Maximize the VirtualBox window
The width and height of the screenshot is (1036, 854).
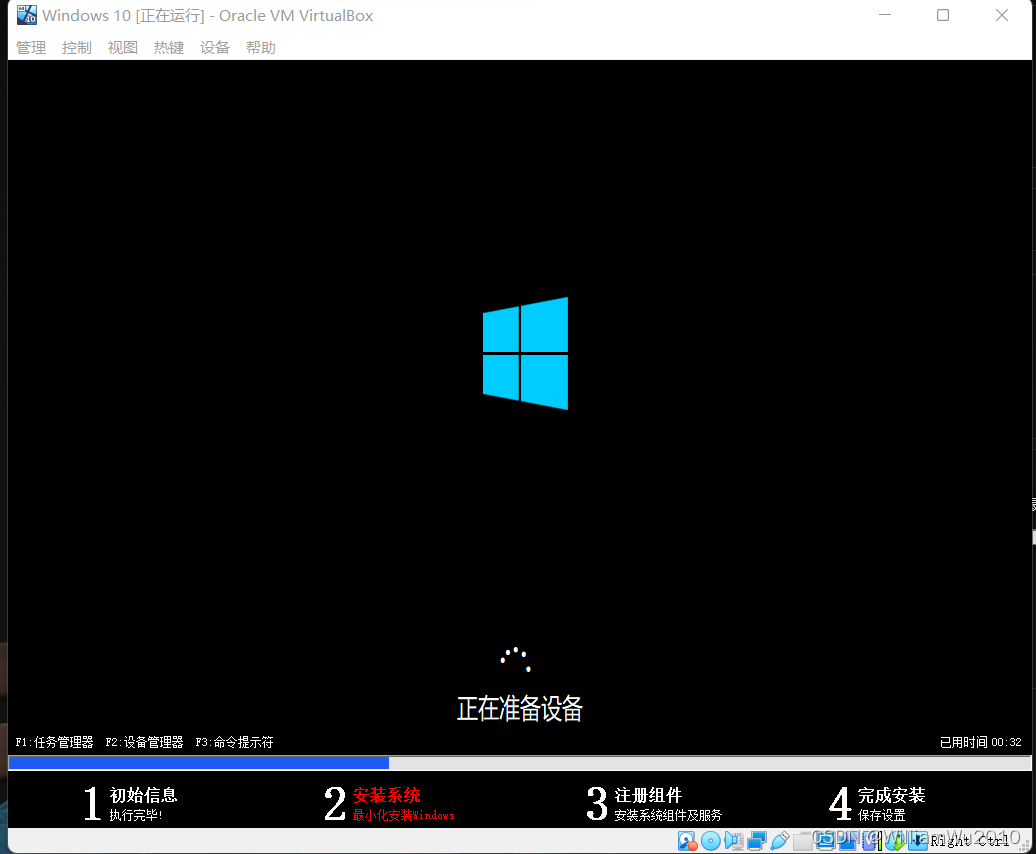pos(943,15)
